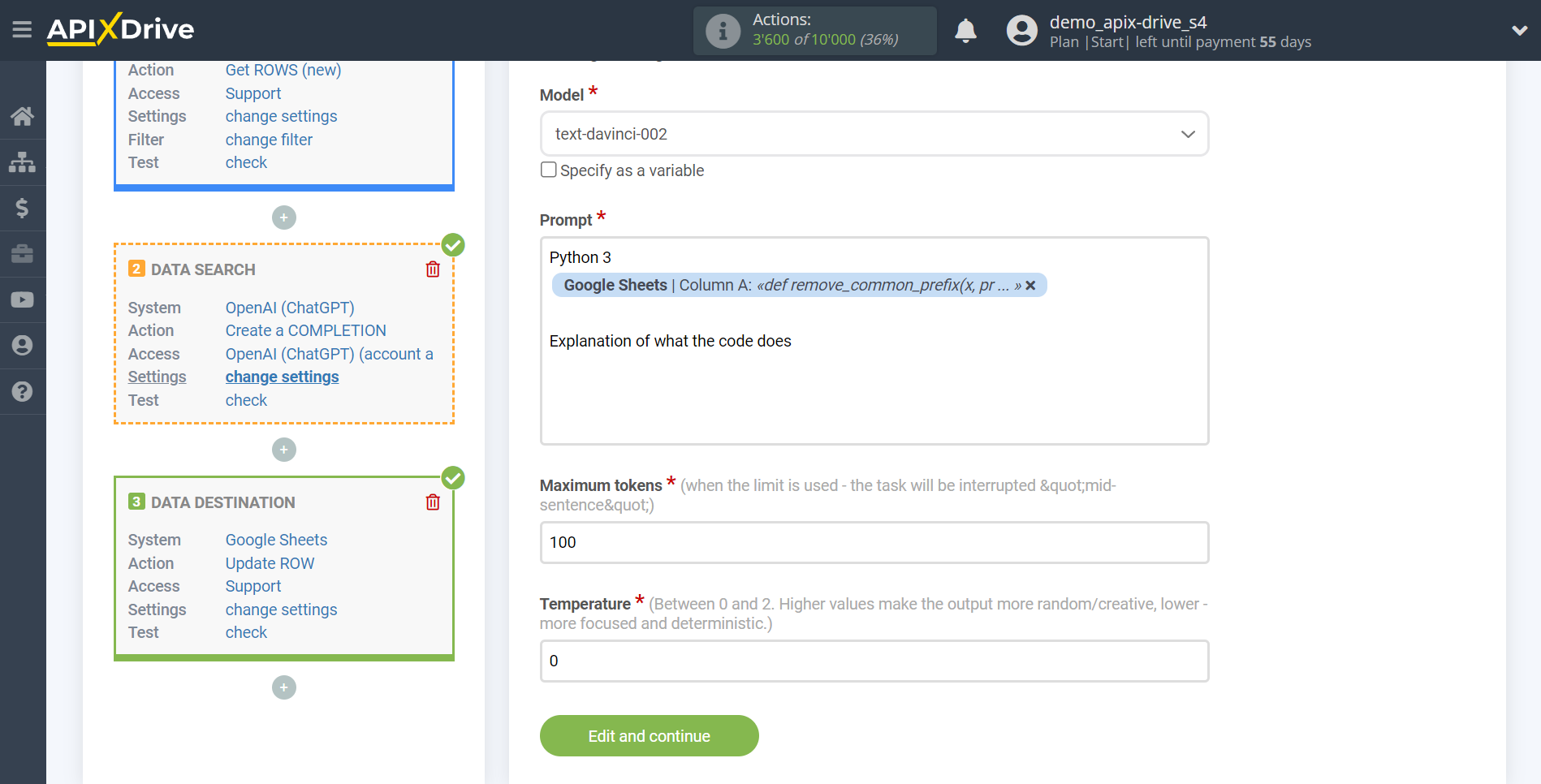This screenshot has width=1541, height=784.
Task: Select check under Data Destination Test
Action: pyautogui.click(x=246, y=632)
